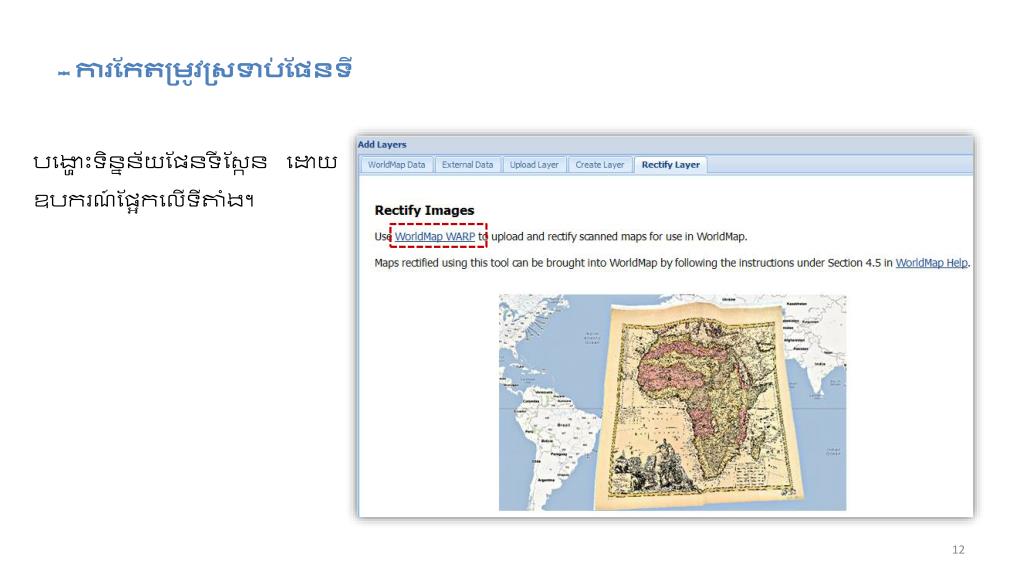Click the Rectify Images heading
The width and height of the screenshot is (1024, 576).
tap(424, 210)
